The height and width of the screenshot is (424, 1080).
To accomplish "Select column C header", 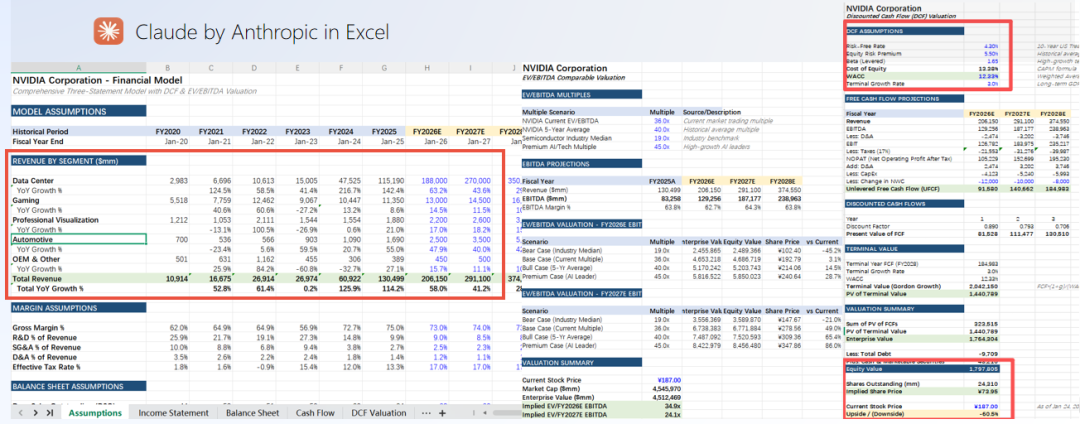I will coord(211,67).
